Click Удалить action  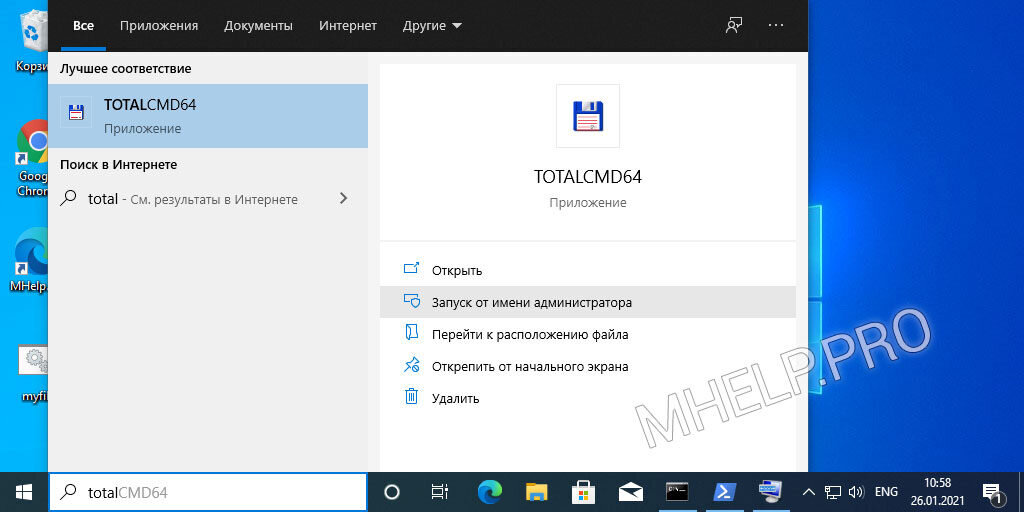(588, 398)
